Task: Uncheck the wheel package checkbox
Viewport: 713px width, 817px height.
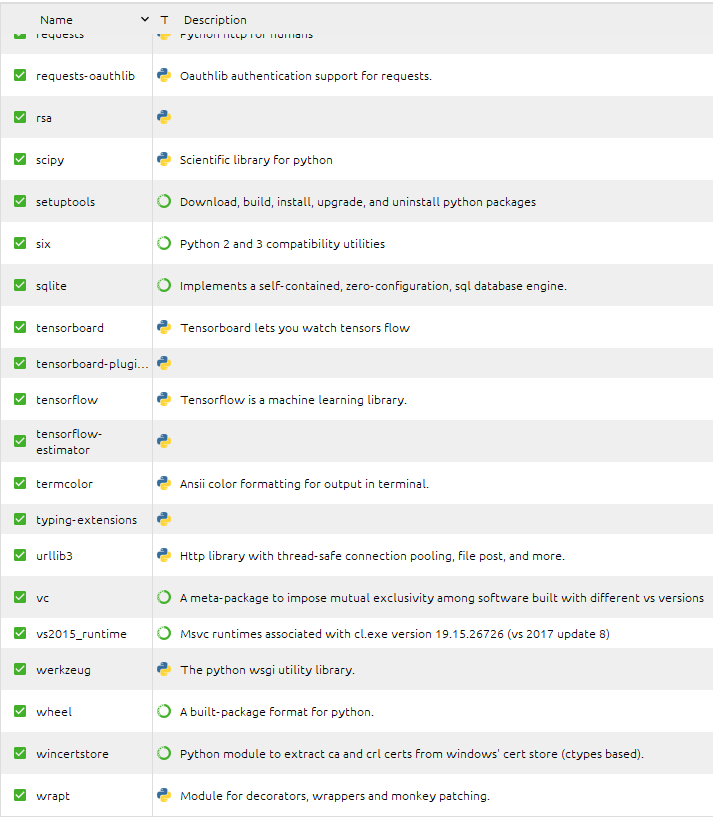Action: (x=20, y=711)
